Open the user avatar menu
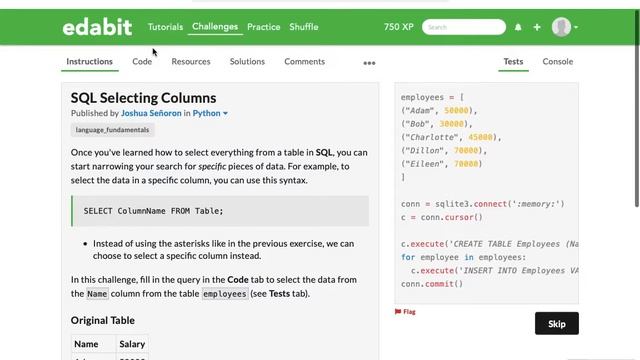The image size is (640, 360). [561, 27]
